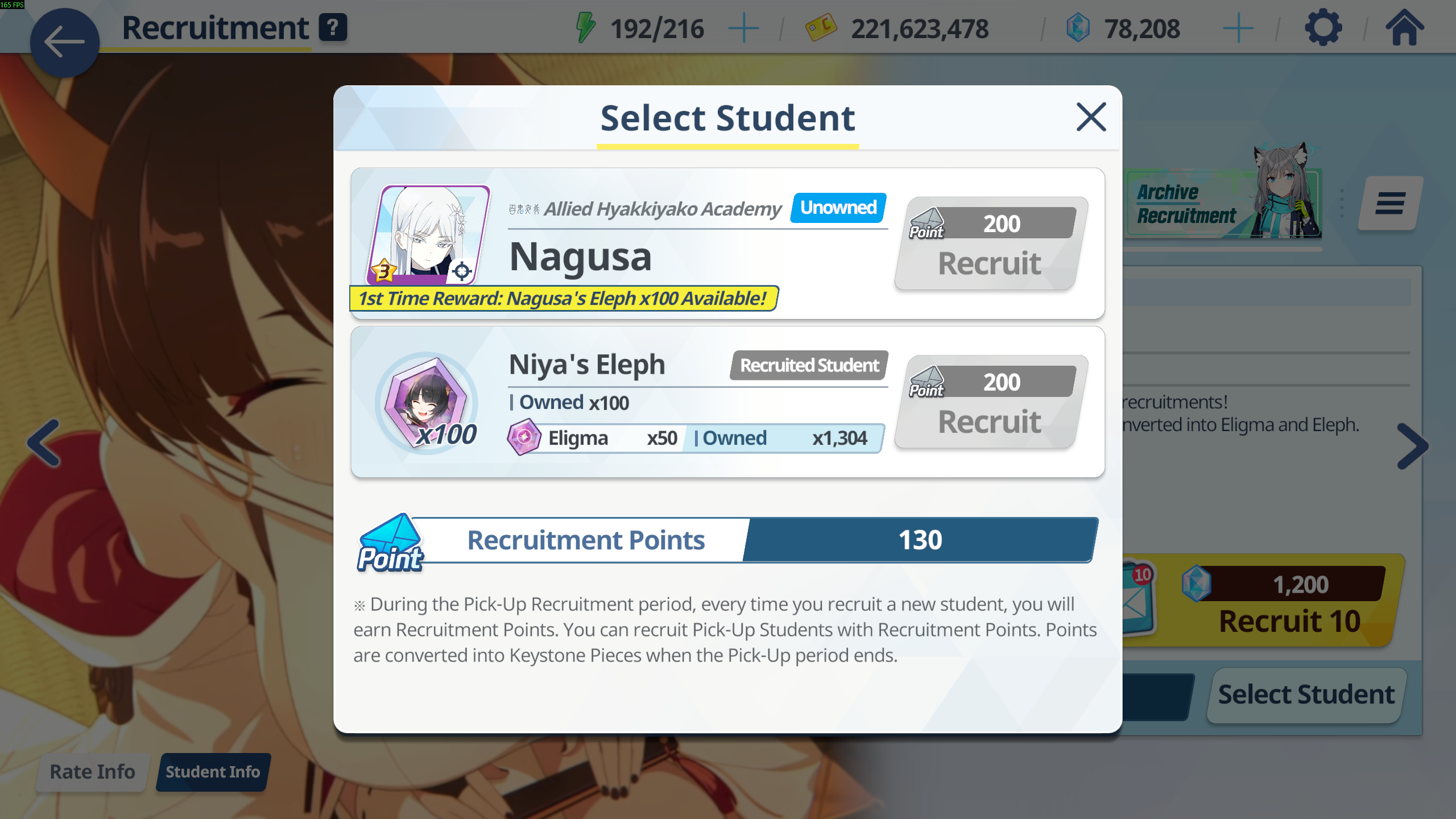Open the settings gear
1456x819 pixels.
coord(1323,27)
